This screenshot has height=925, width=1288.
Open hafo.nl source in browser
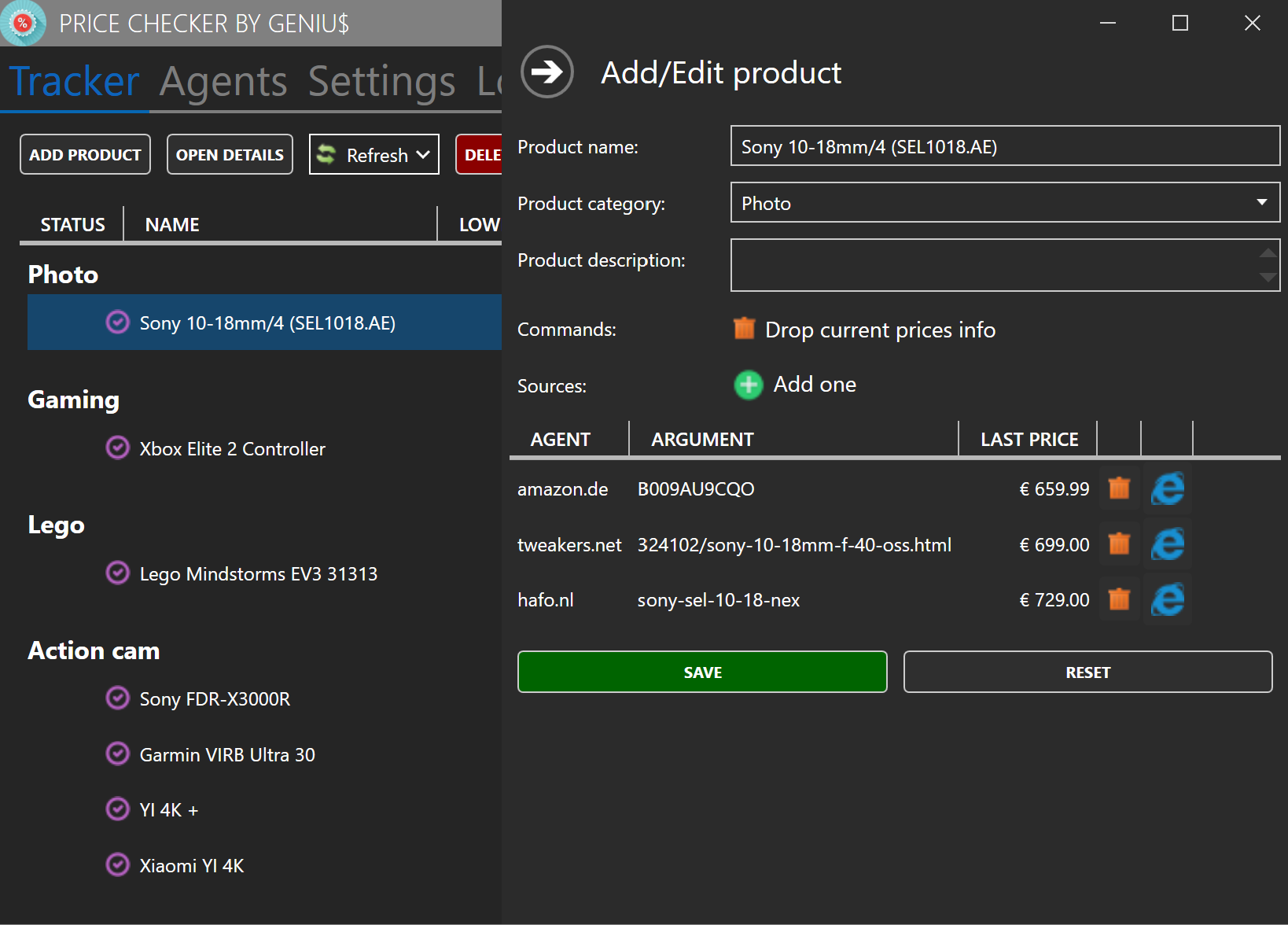click(x=1168, y=599)
